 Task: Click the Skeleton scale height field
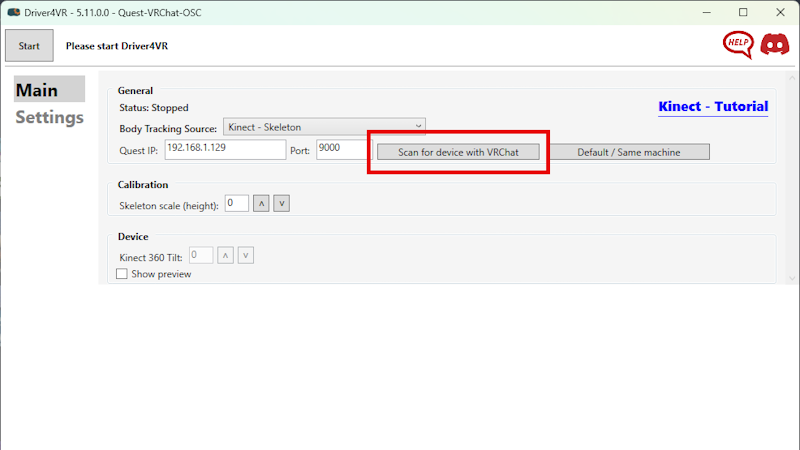click(236, 203)
